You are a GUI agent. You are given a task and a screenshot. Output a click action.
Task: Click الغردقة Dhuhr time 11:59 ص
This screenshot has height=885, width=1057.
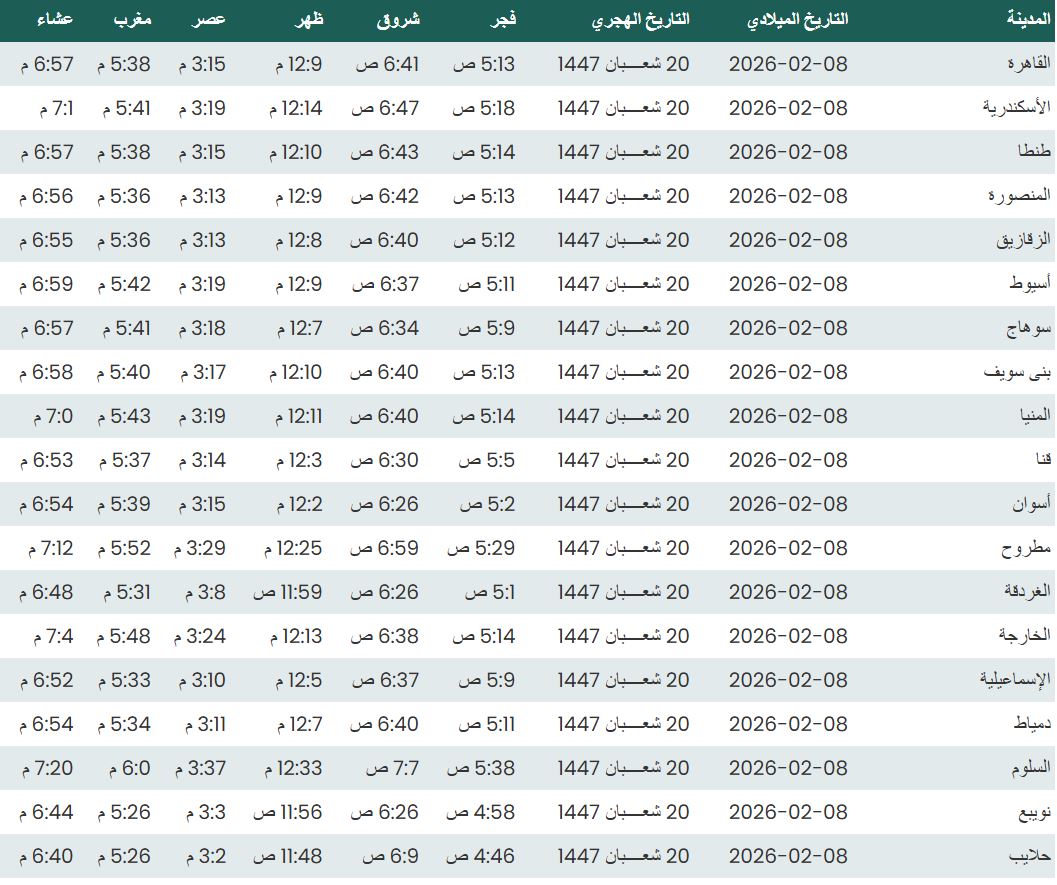point(288,592)
